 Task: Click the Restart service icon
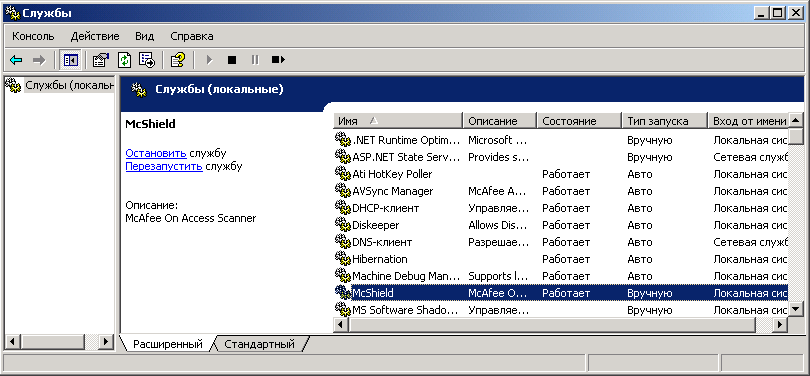tap(278, 60)
